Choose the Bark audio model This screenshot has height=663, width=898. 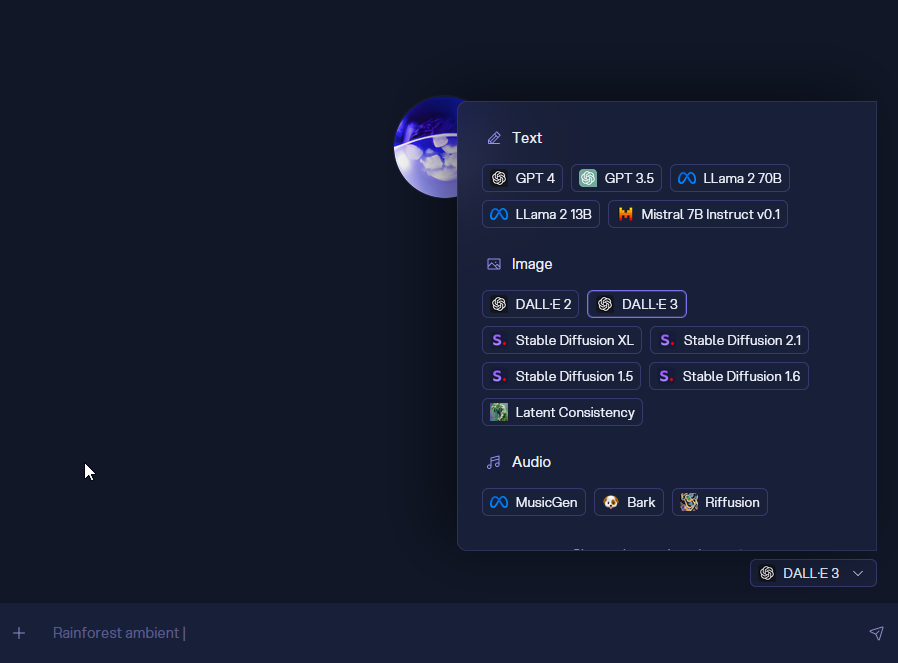click(629, 502)
